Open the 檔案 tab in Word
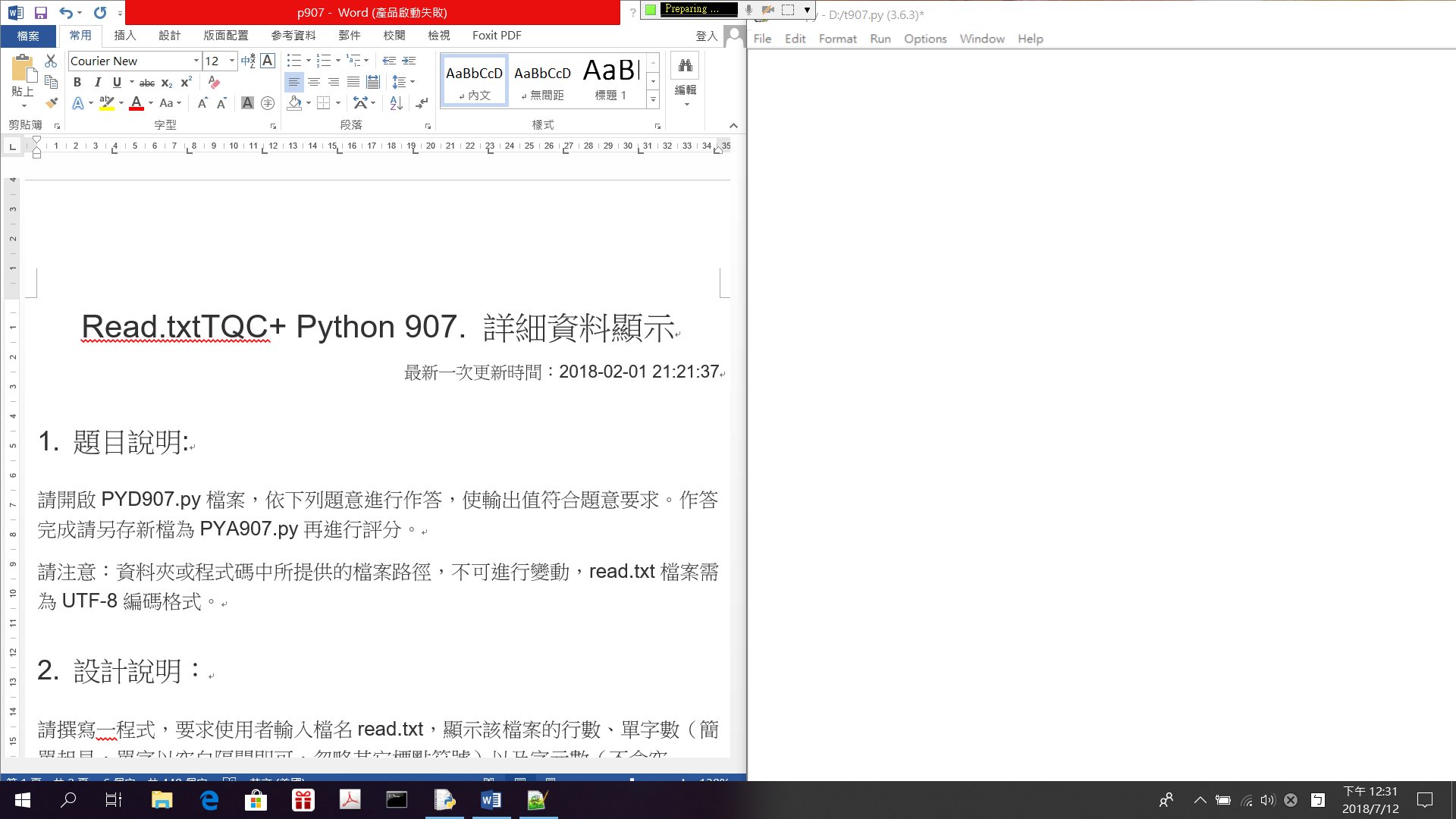This screenshot has height=819, width=1456. click(28, 36)
